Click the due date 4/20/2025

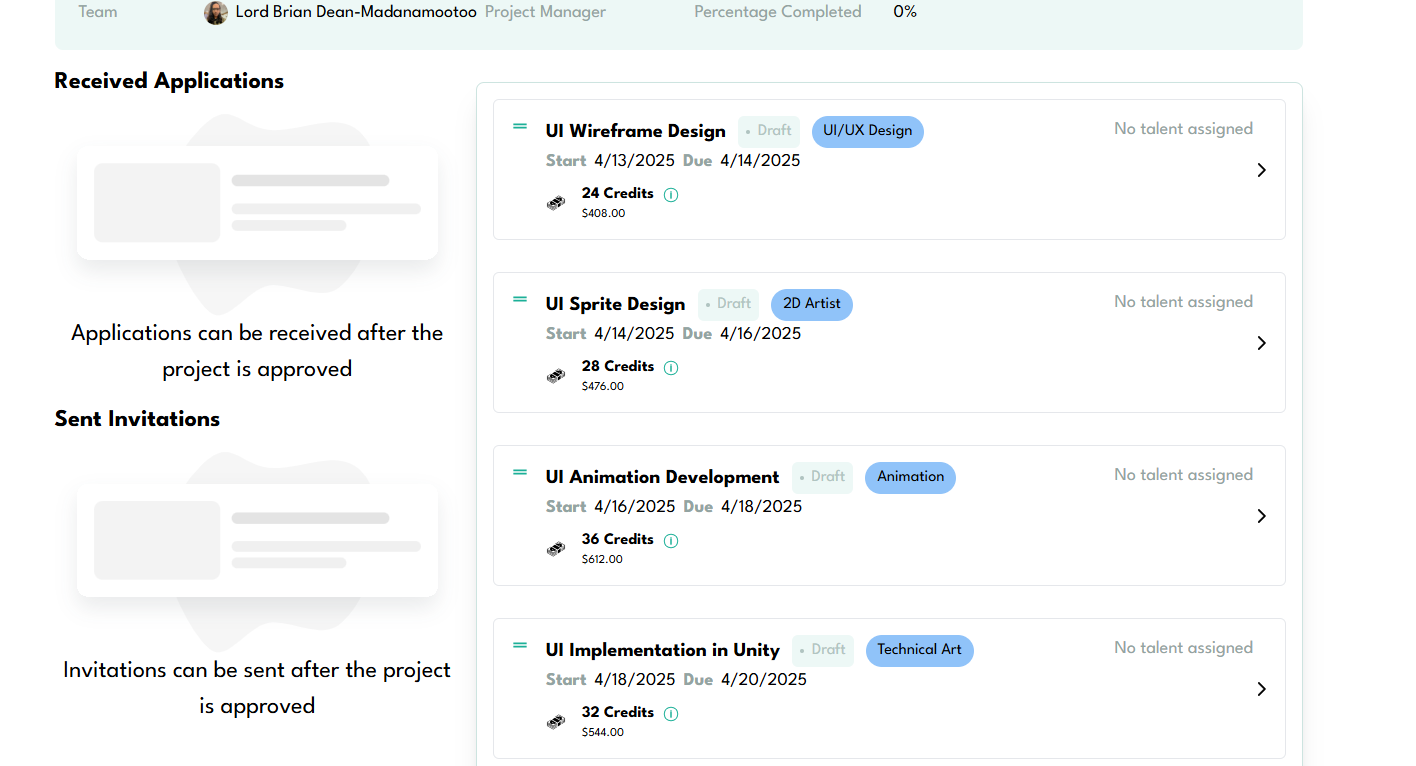pos(764,679)
